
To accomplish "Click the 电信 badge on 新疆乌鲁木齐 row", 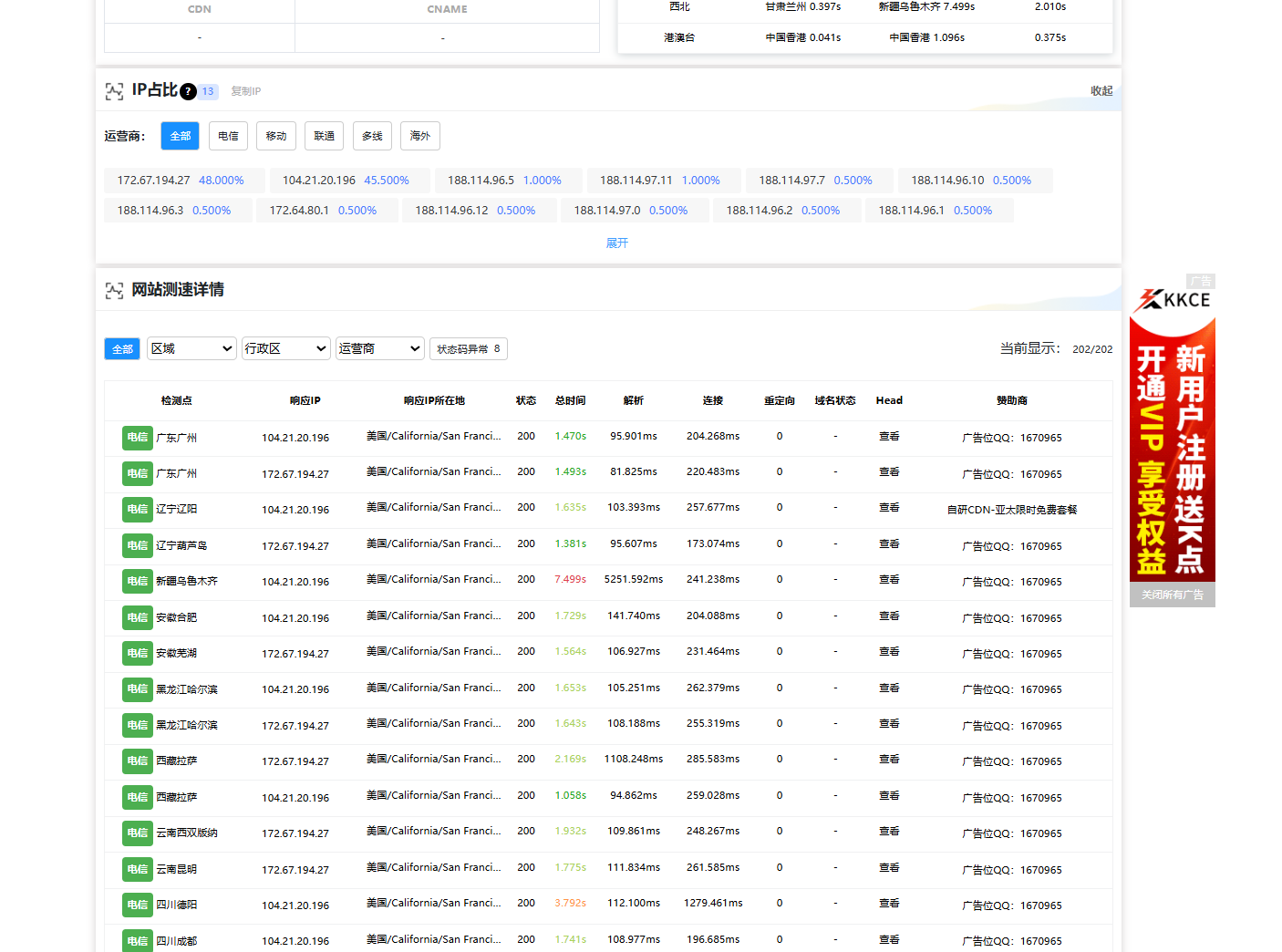I will (138, 582).
